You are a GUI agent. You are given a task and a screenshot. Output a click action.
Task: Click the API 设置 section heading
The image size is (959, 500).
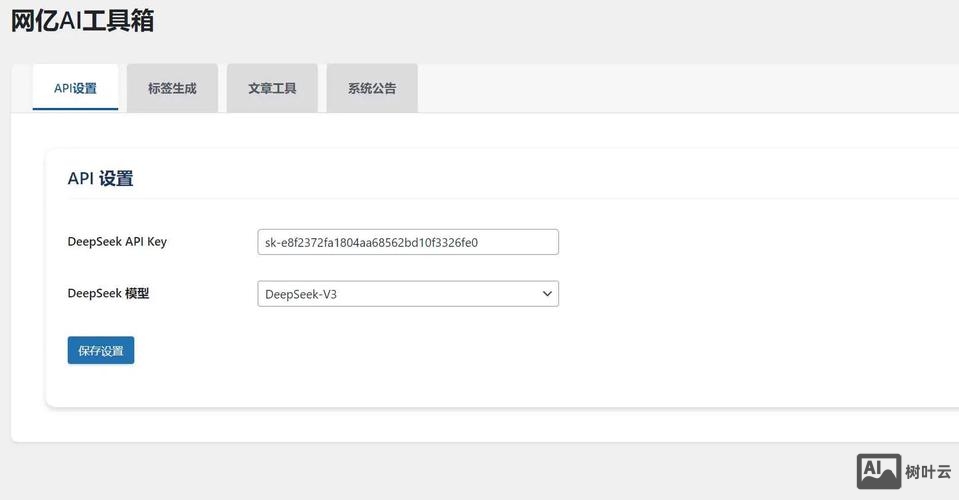point(100,178)
